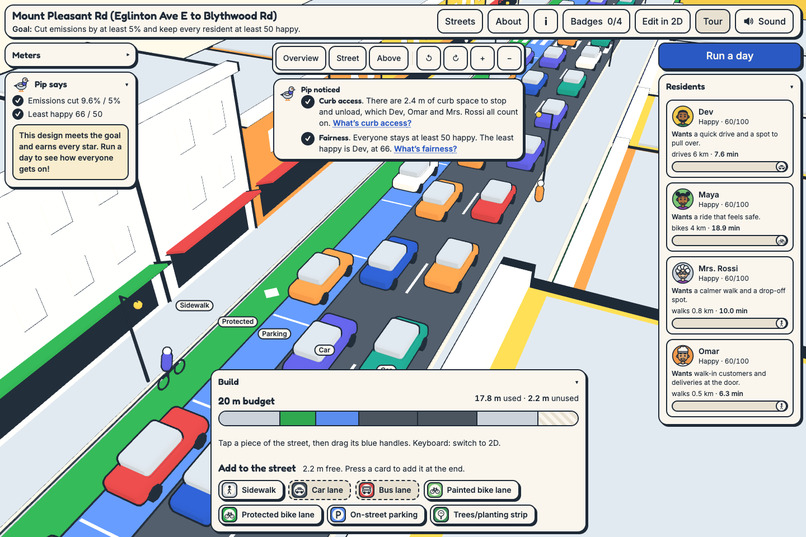Select the green segment in budget bar
This screenshot has width=806, height=537.
click(298, 418)
